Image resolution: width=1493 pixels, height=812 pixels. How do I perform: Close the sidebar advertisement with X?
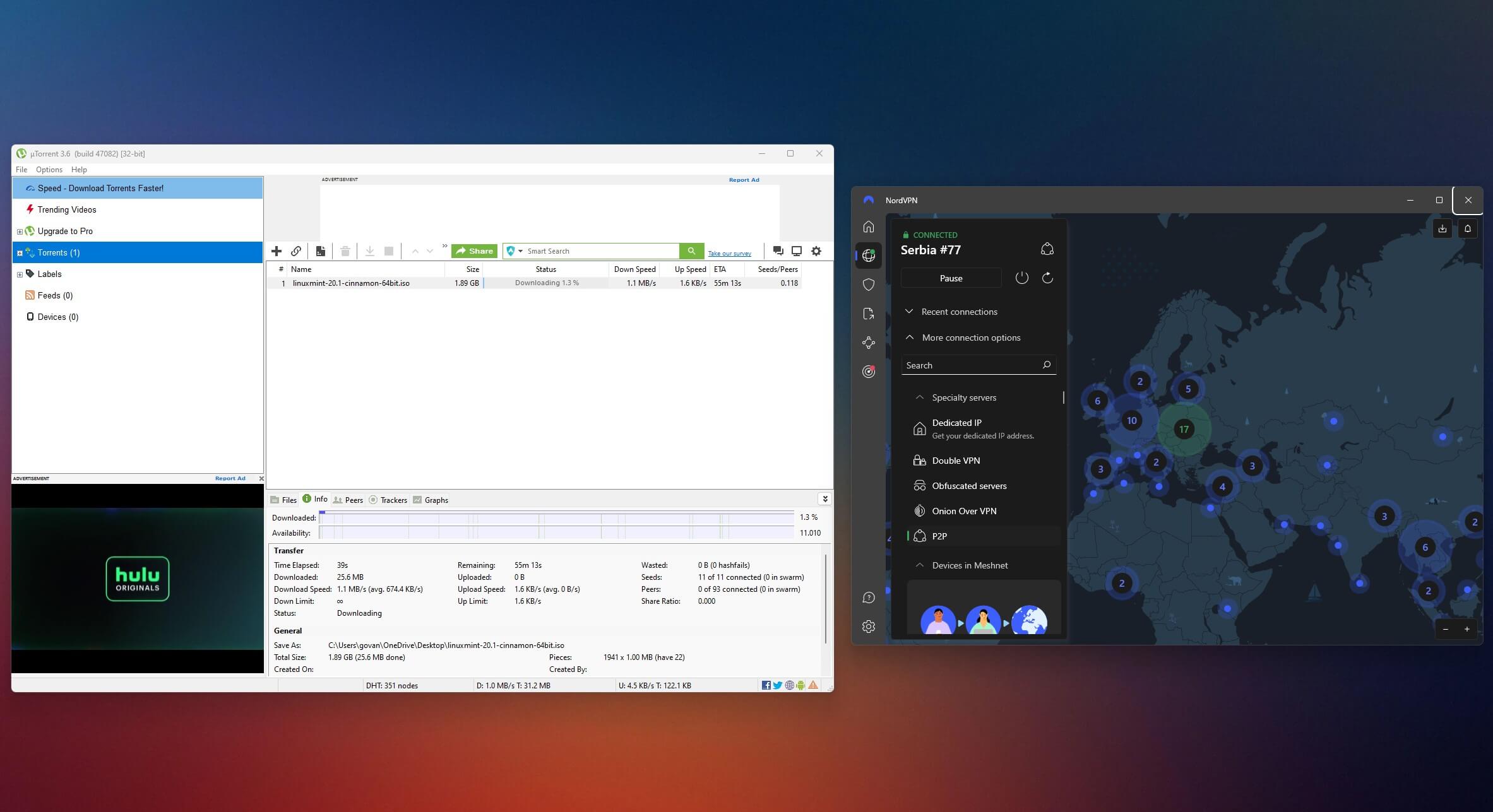click(x=261, y=479)
